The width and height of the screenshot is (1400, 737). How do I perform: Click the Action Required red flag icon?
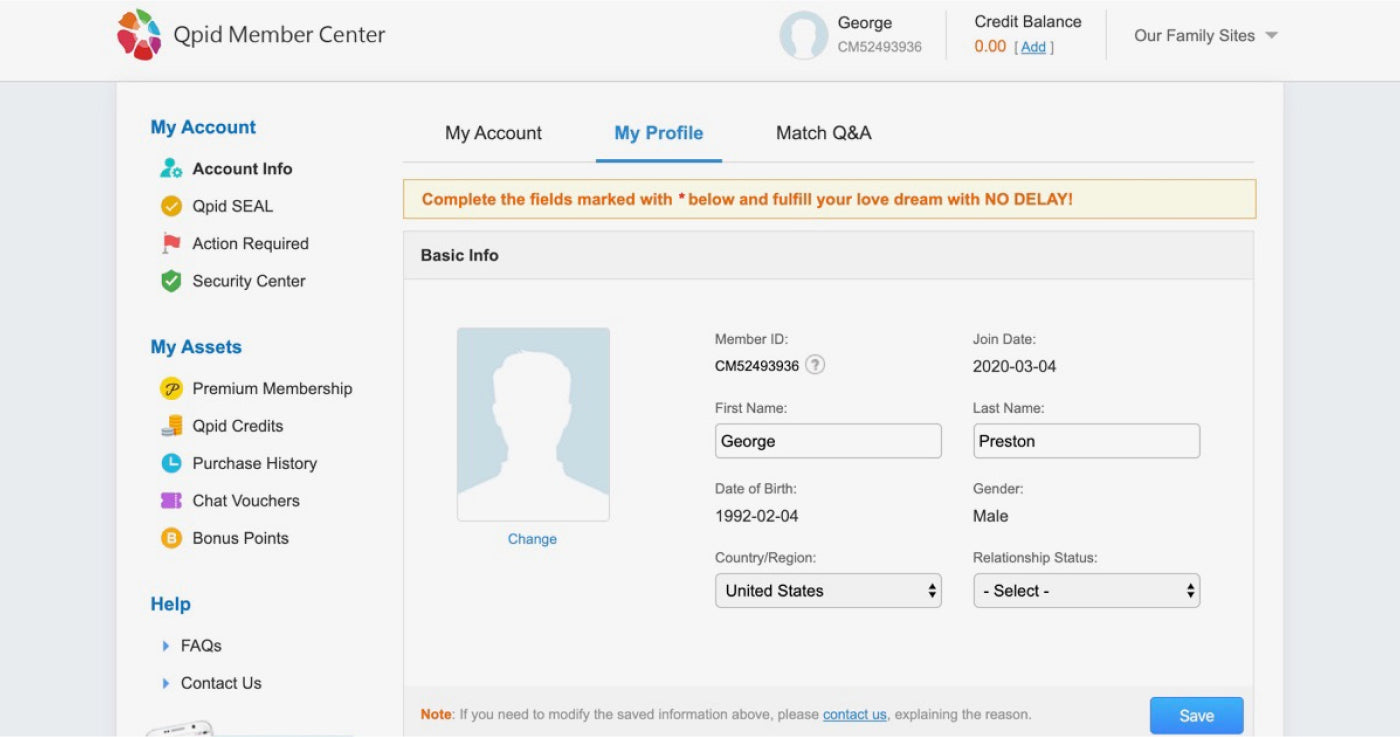tap(171, 243)
